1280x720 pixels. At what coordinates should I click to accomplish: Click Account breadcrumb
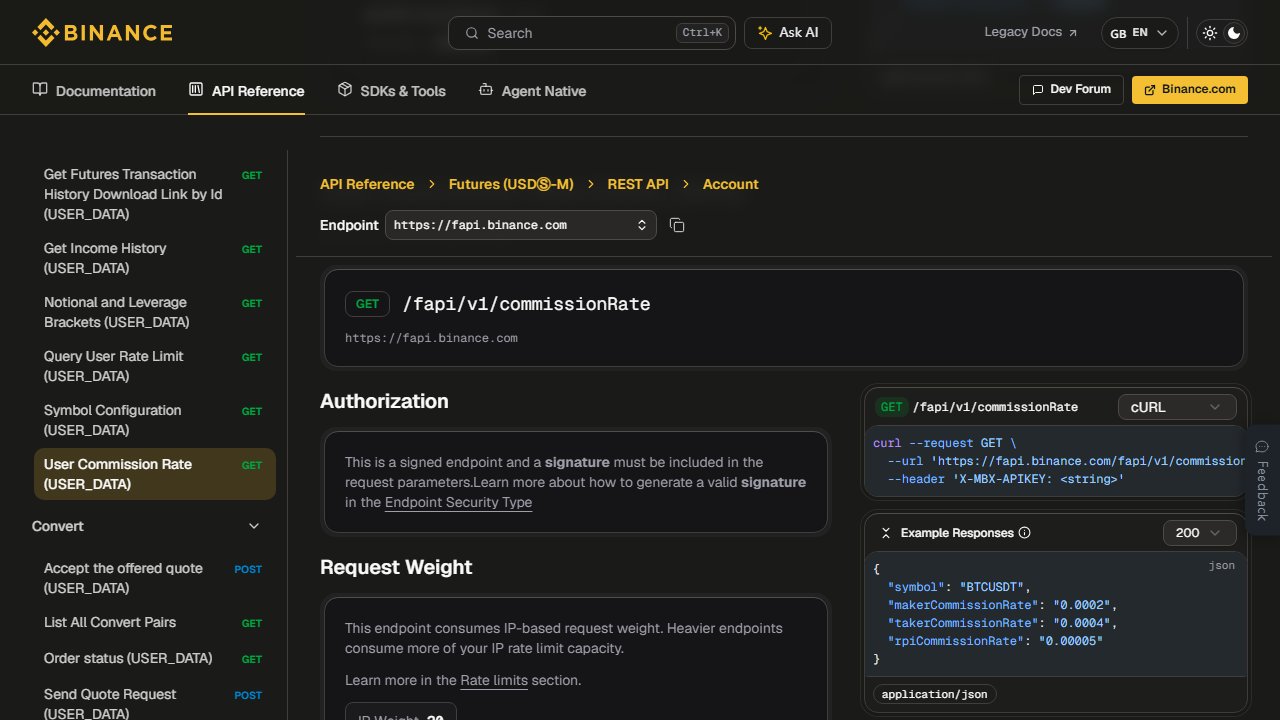coord(731,184)
